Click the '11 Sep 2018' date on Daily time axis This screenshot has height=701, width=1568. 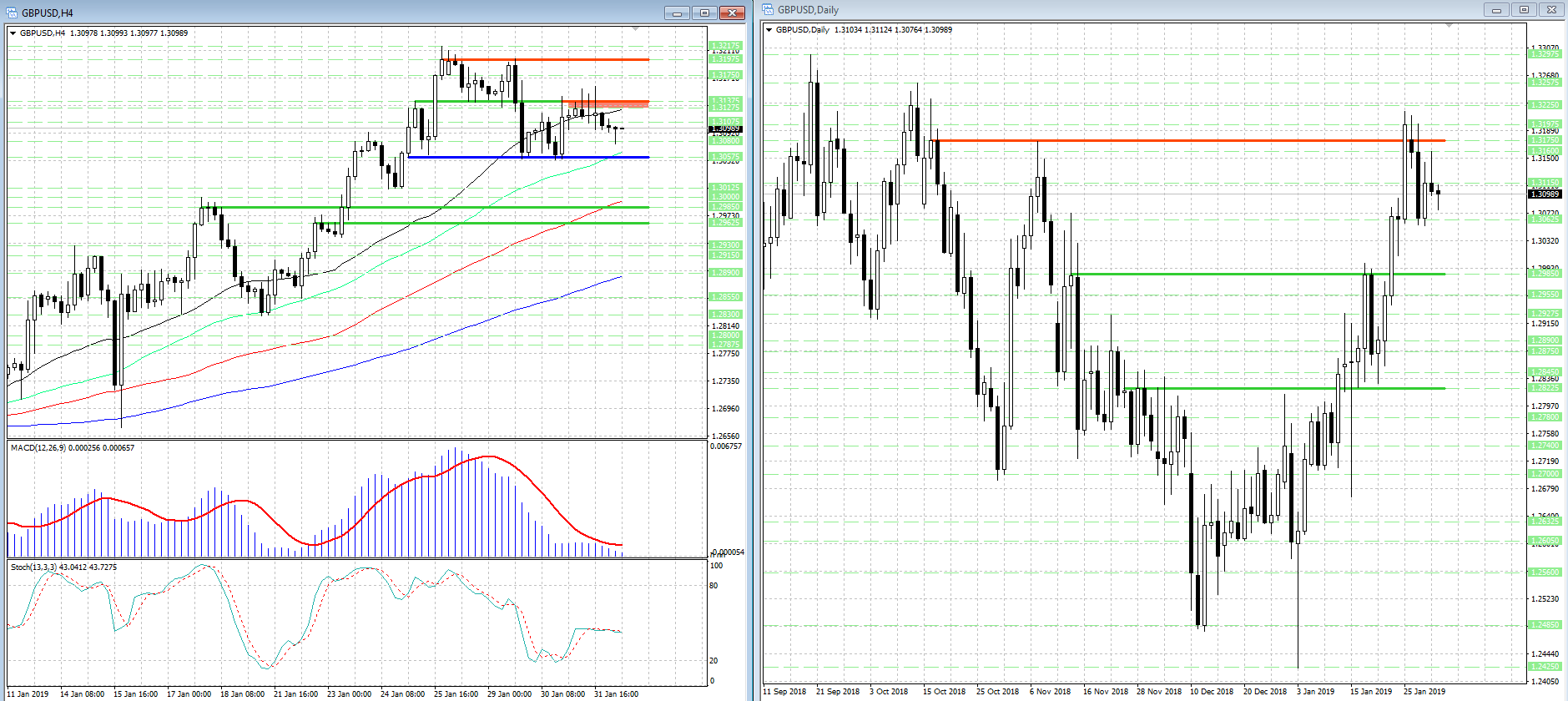pos(785,692)
